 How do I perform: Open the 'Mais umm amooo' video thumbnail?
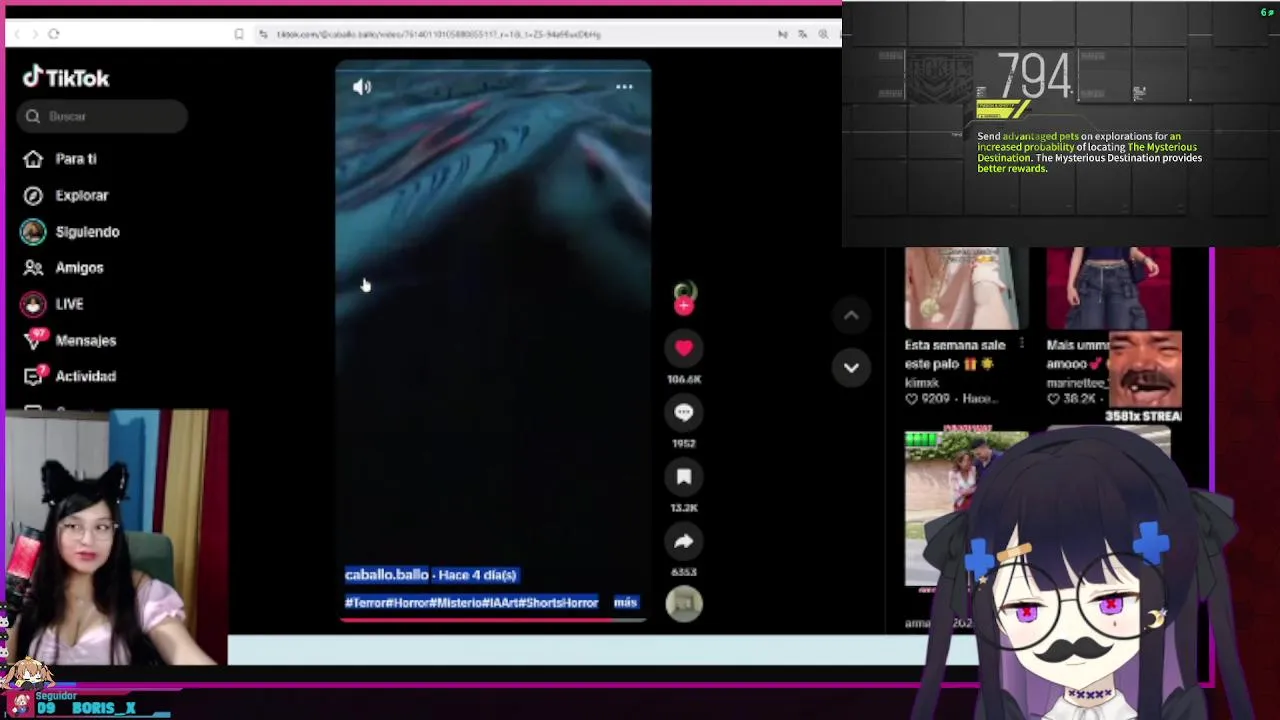tap(1108, 288)
